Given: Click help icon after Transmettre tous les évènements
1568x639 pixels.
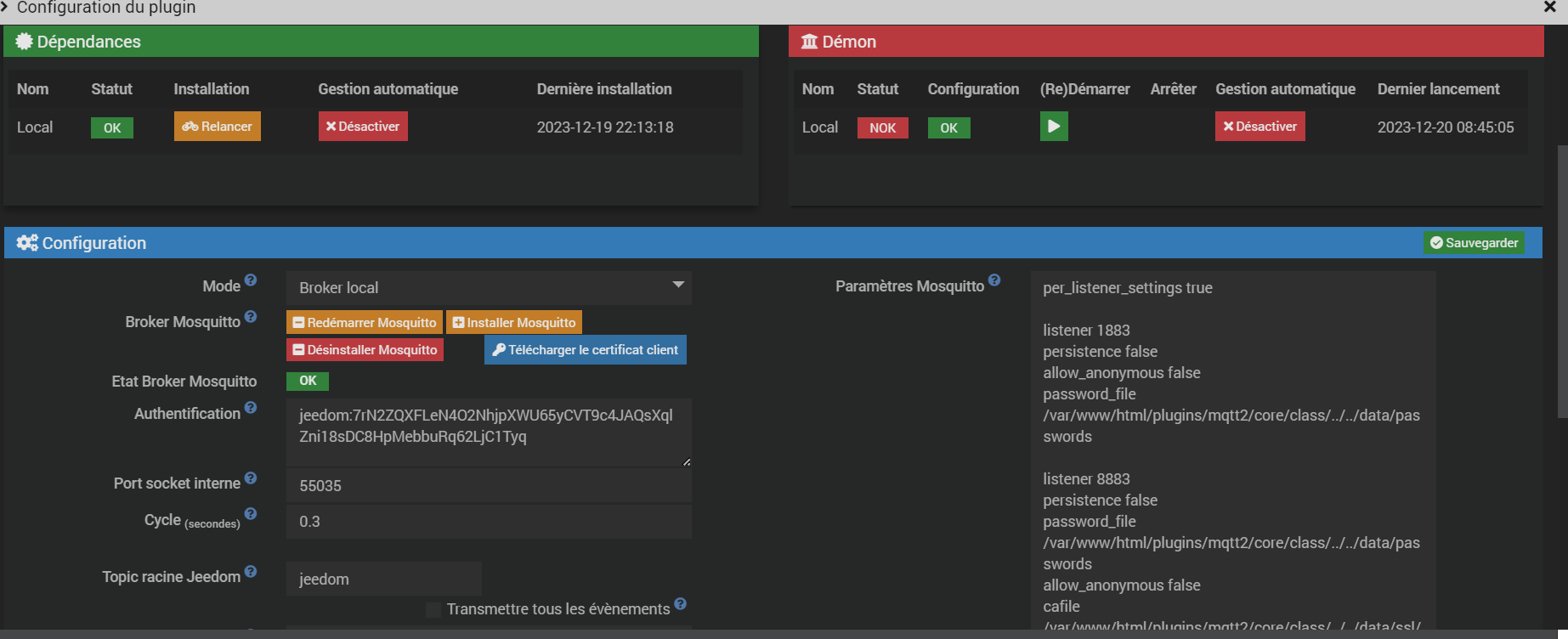Looking at the screenshot, I should pos(680,604).
